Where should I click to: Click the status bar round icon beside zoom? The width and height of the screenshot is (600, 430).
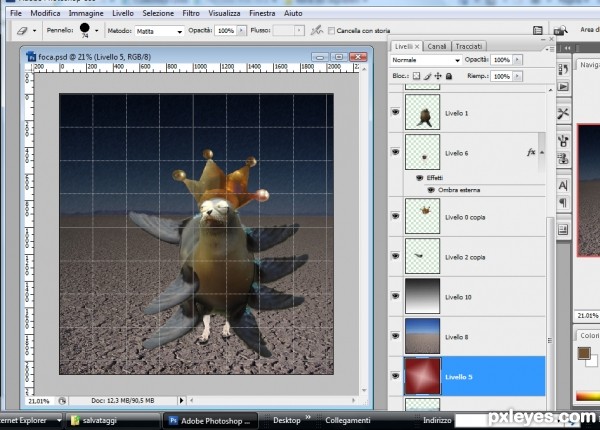[62, 401]
